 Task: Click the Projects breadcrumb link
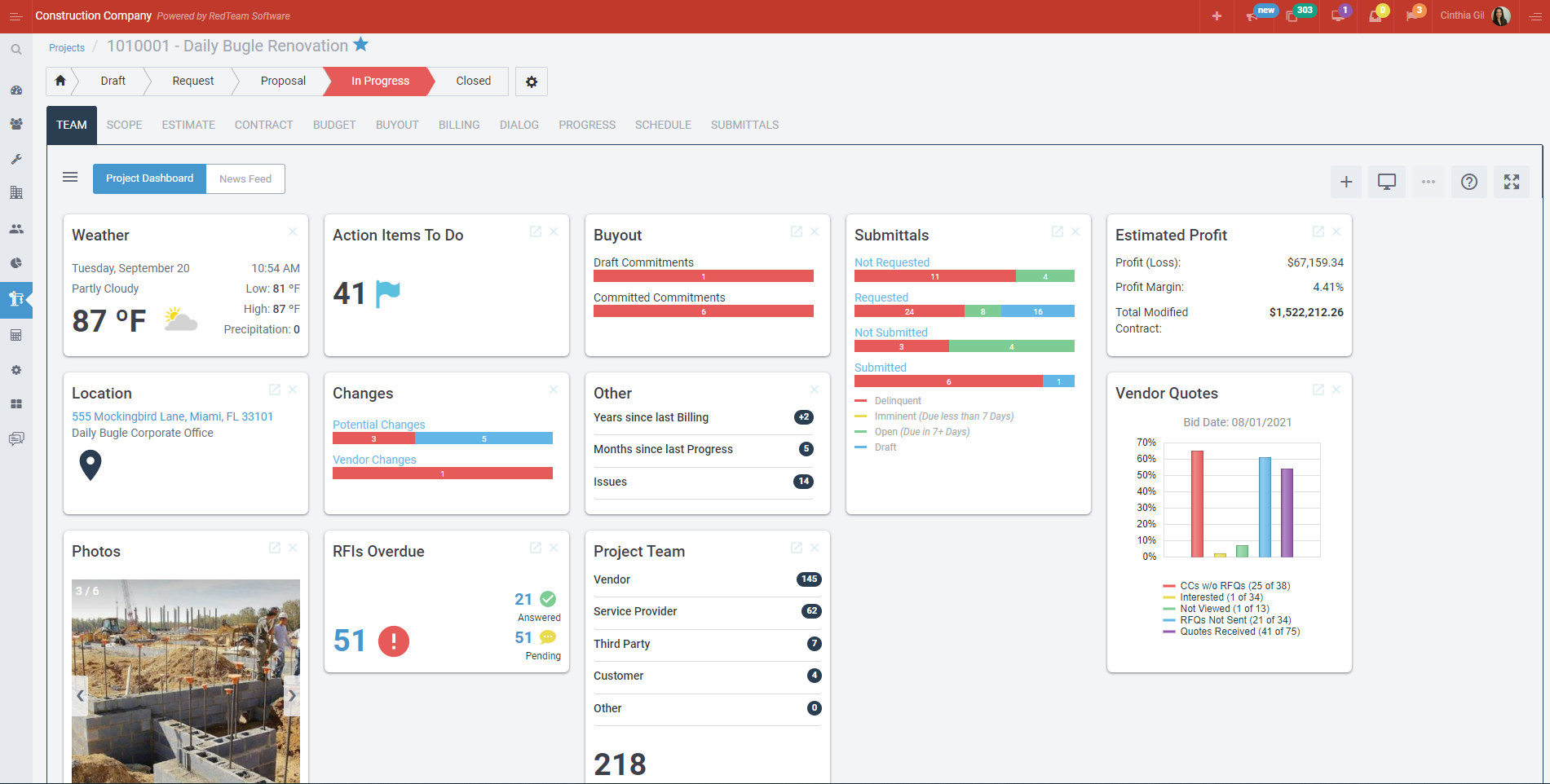coord(66,47)
